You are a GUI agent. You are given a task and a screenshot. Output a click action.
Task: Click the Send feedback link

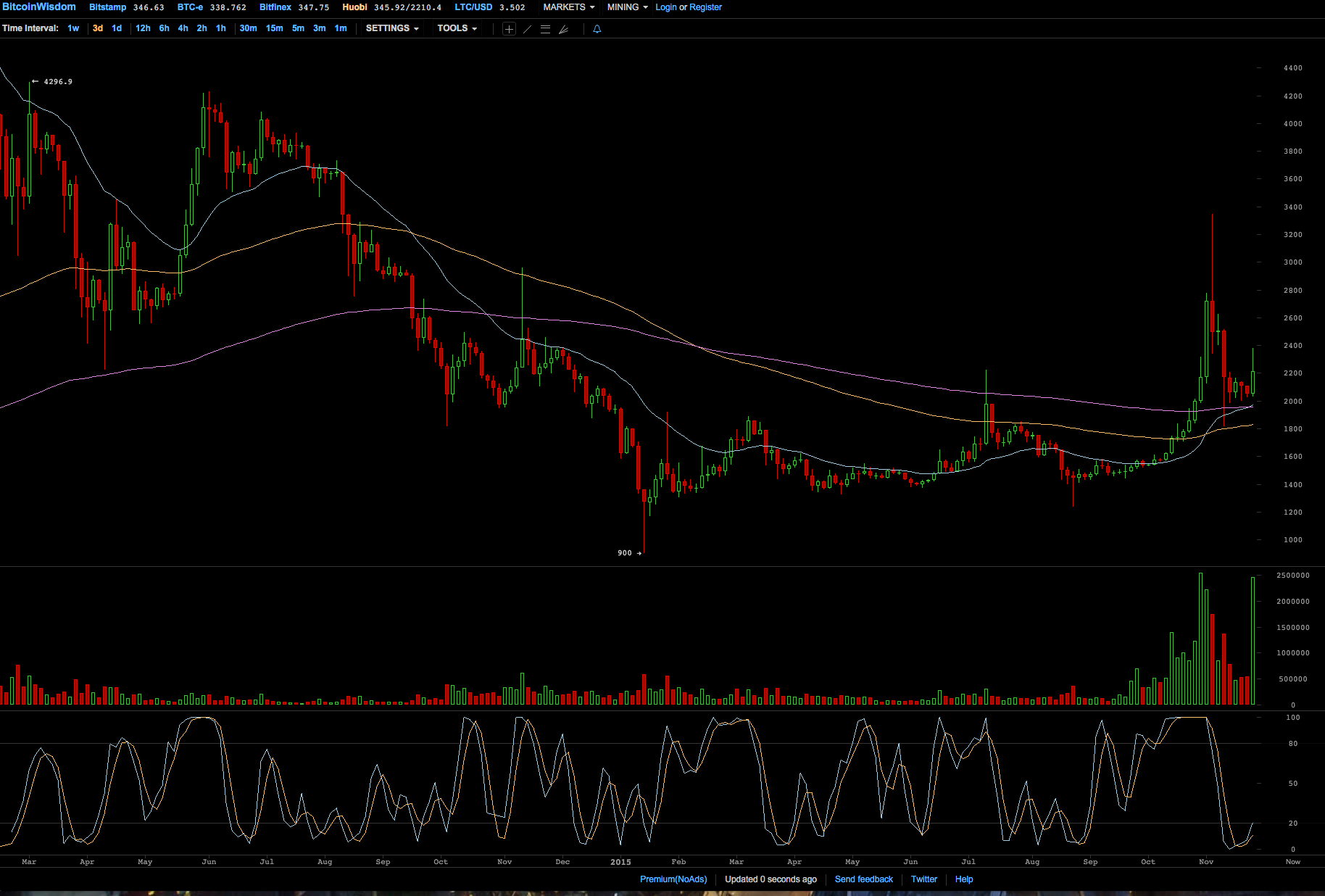pos(864,879)
